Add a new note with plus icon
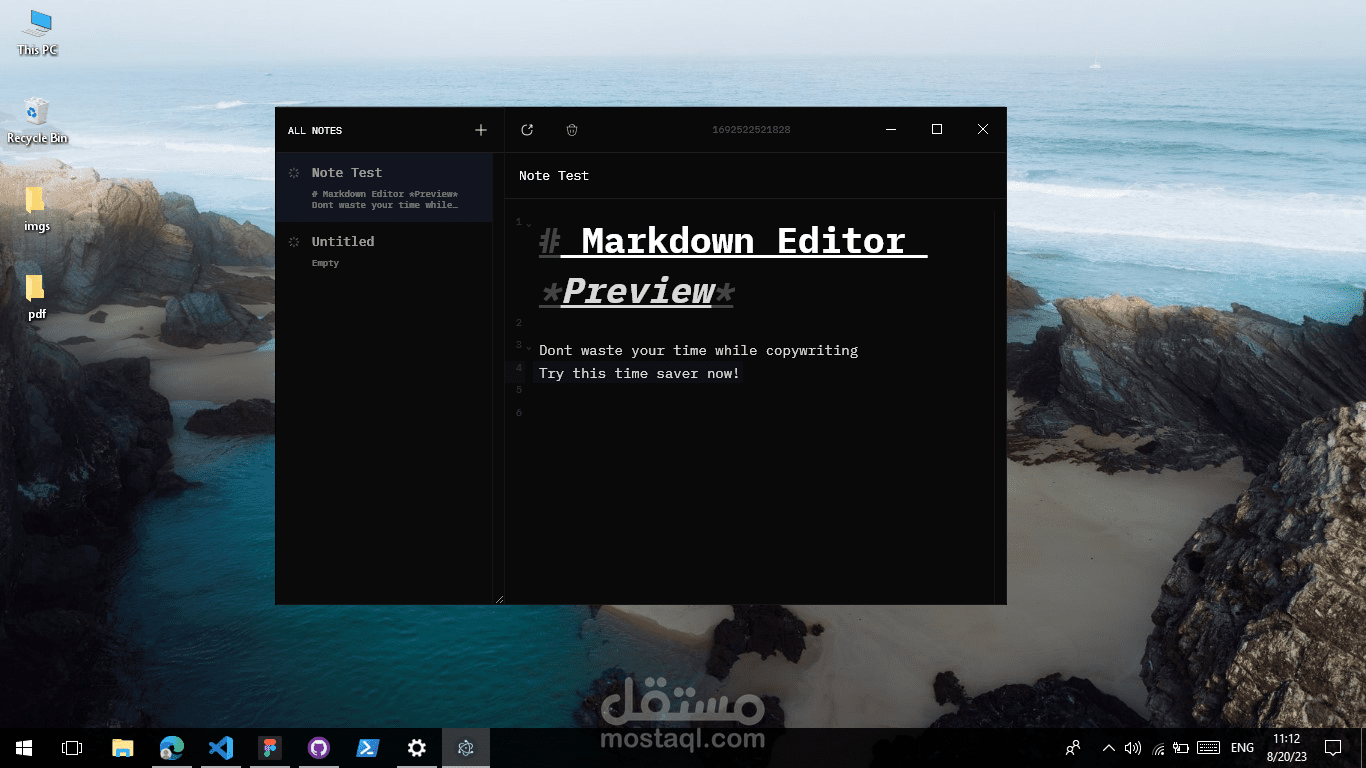 (x=481, y=130)
